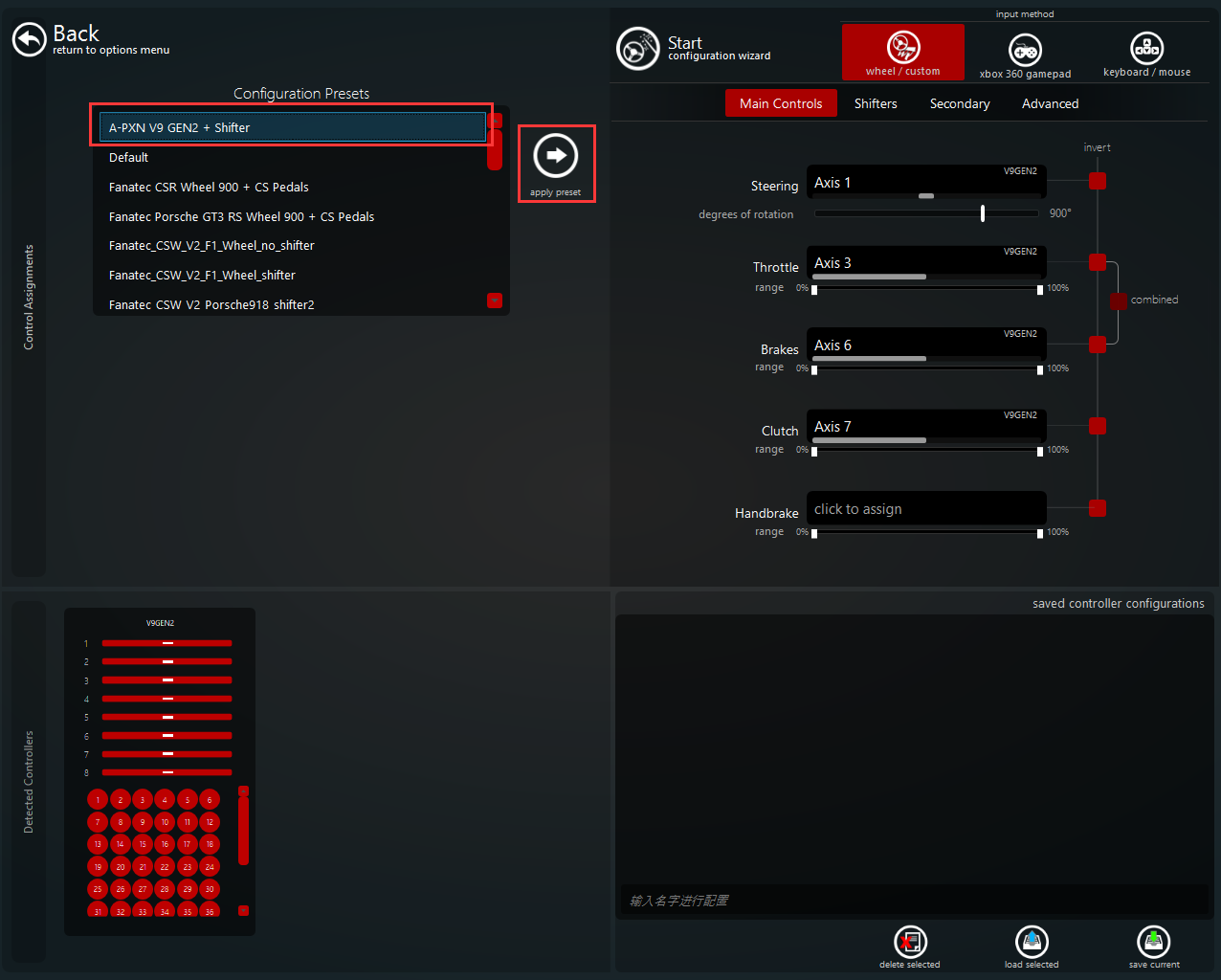Toggle invert for Steering axis
This screenshot has width=1221, height=980.
click(1098, 181)
